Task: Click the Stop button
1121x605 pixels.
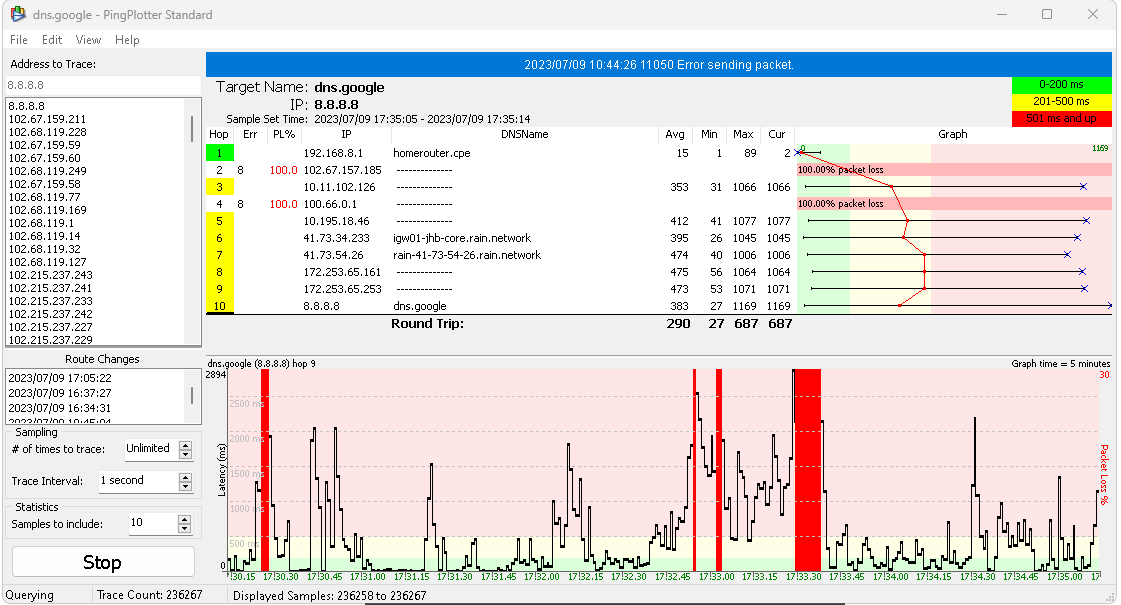Action: (103, 562)
